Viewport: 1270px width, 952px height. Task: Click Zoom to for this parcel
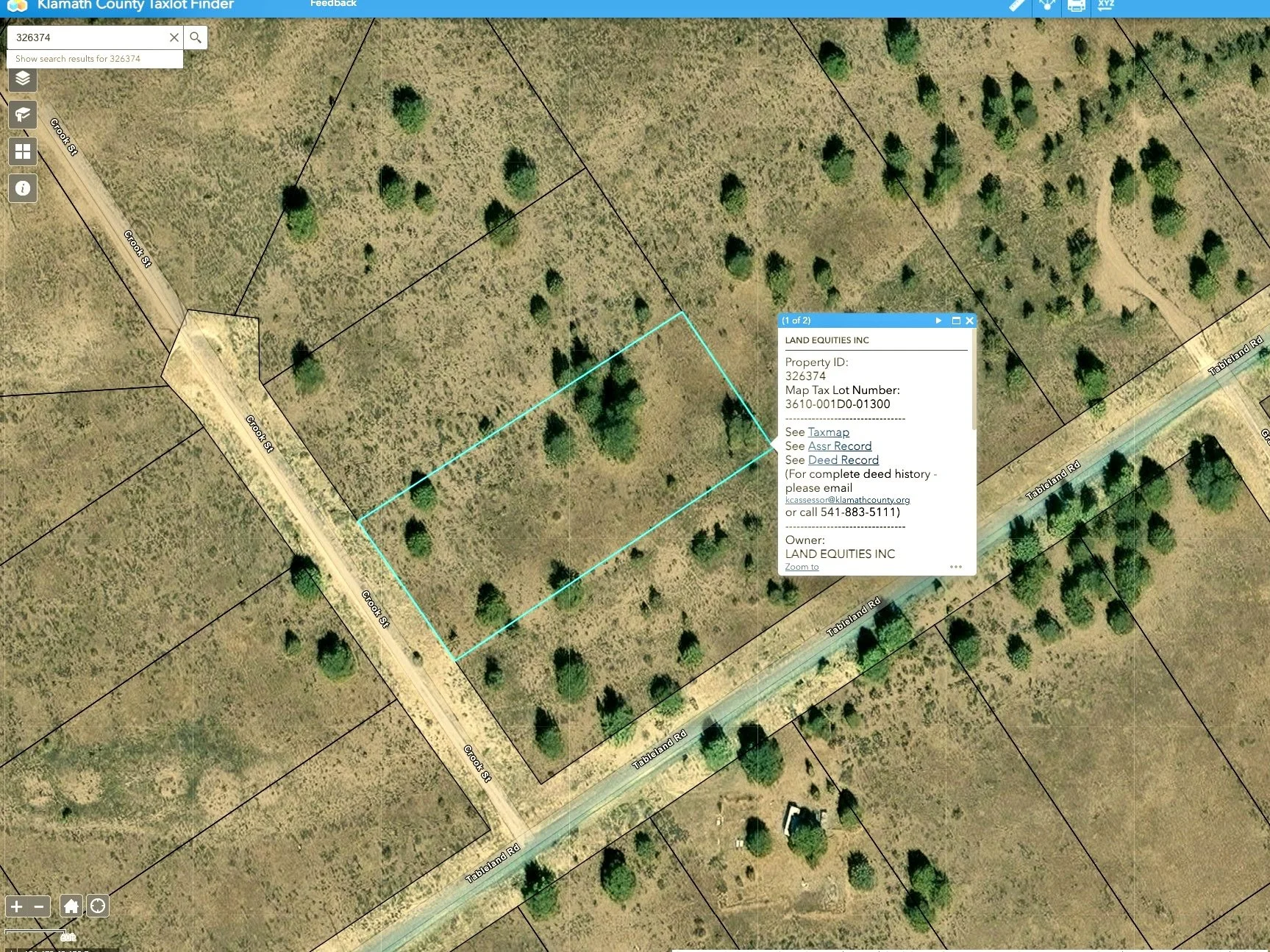tap(801, 566)
